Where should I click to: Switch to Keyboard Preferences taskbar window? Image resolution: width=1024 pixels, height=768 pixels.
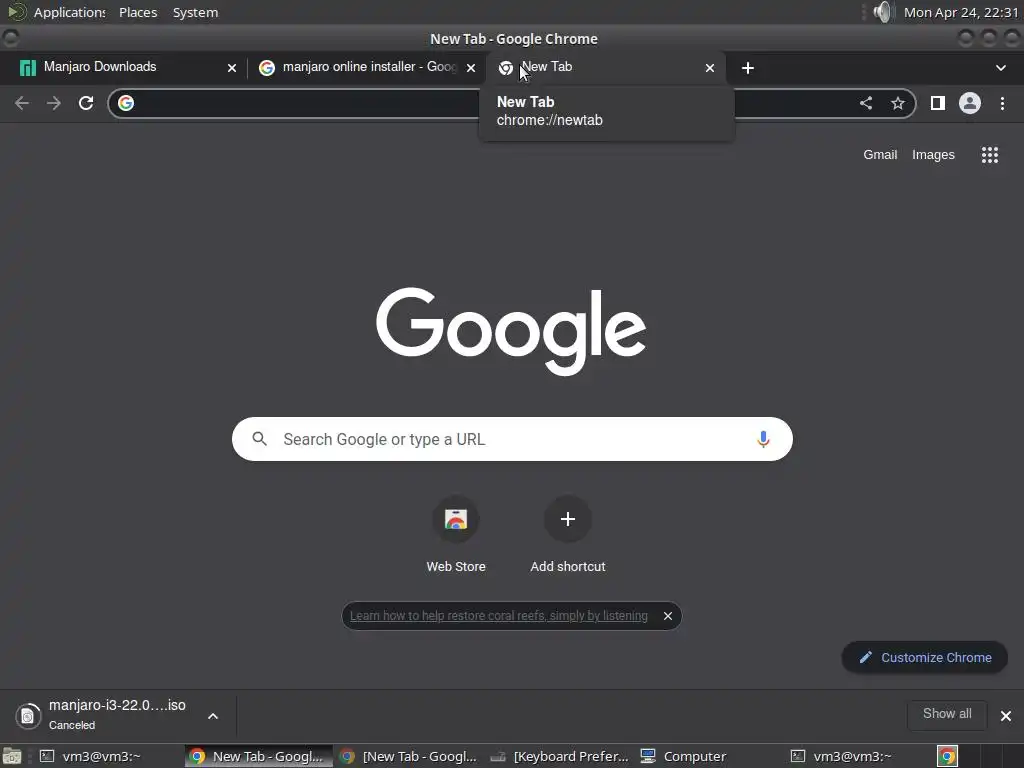coord(560,756)
